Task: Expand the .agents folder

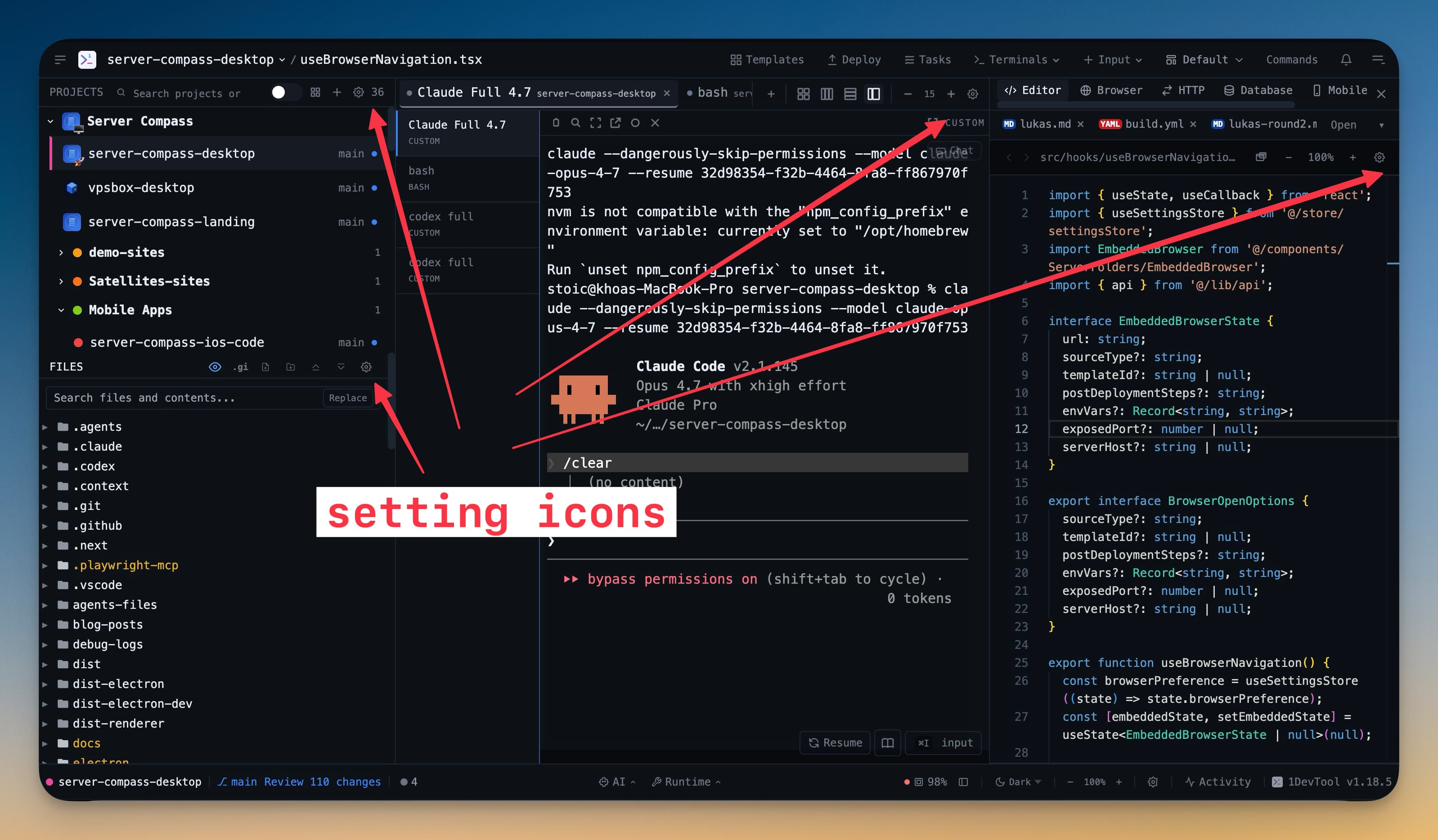Action: 45,427
